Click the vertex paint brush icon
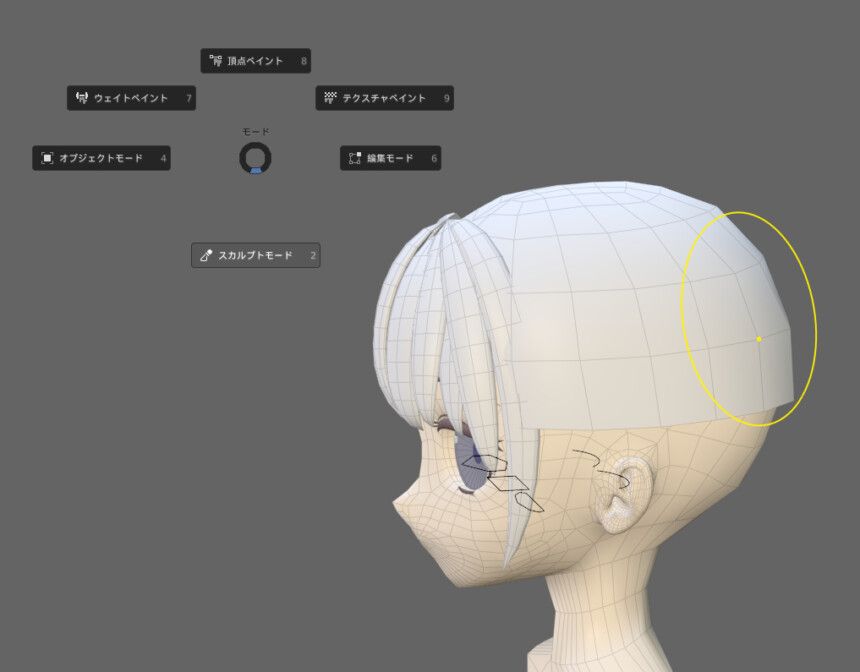 tap(216, 60)
